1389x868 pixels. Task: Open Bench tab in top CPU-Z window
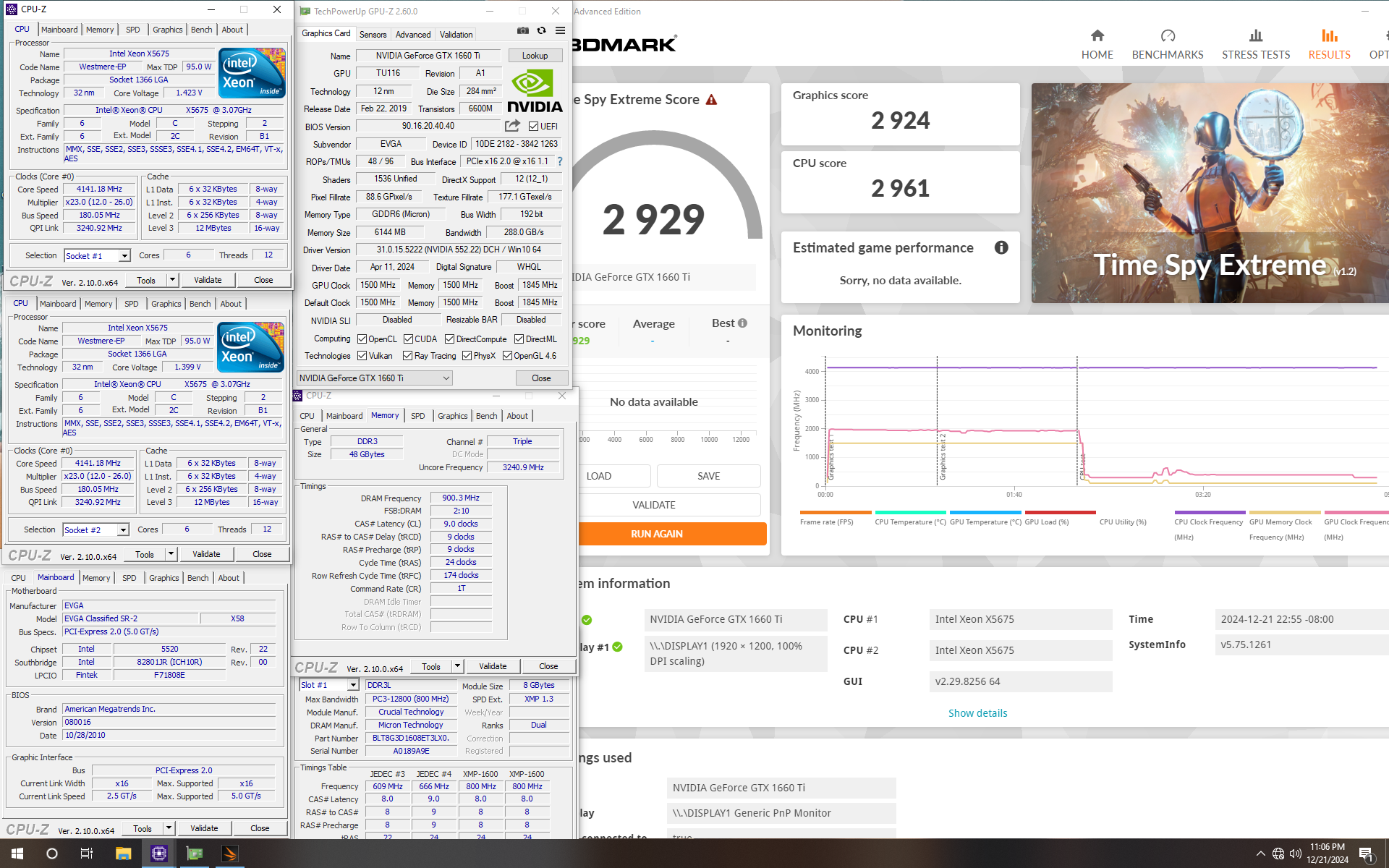click(202, 30)
